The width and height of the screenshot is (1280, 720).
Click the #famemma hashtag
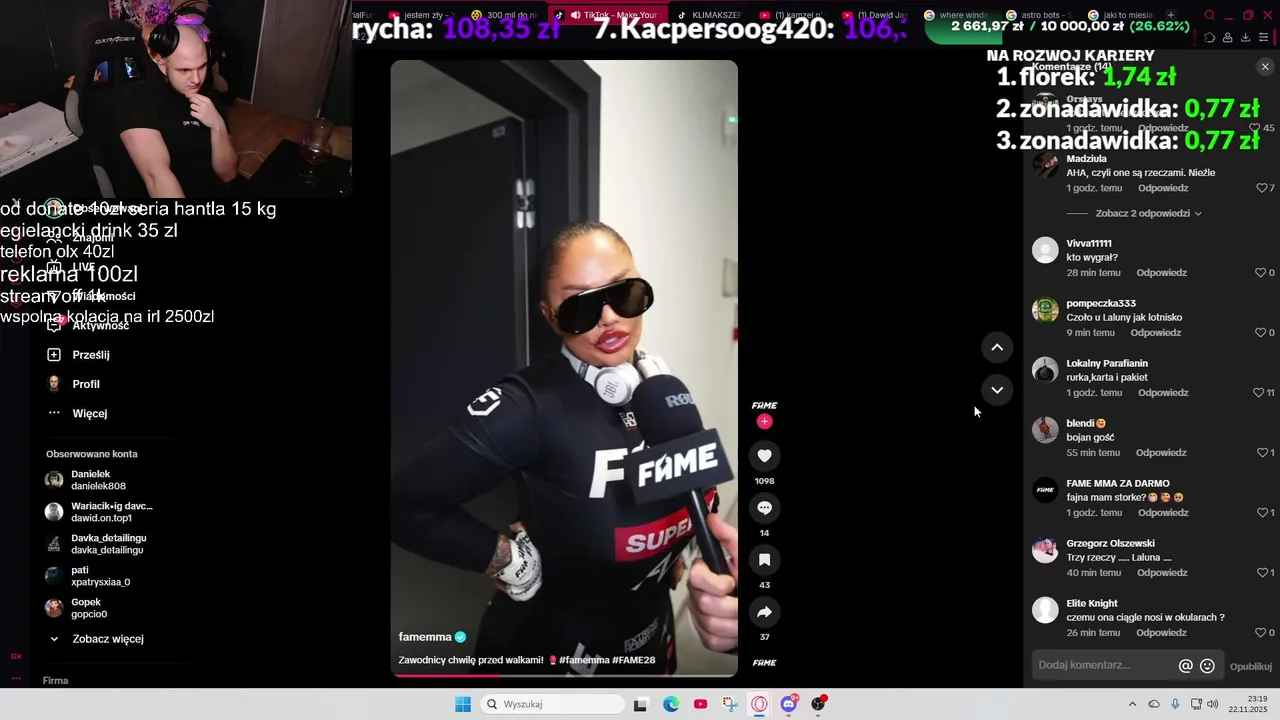pos(584,660)
